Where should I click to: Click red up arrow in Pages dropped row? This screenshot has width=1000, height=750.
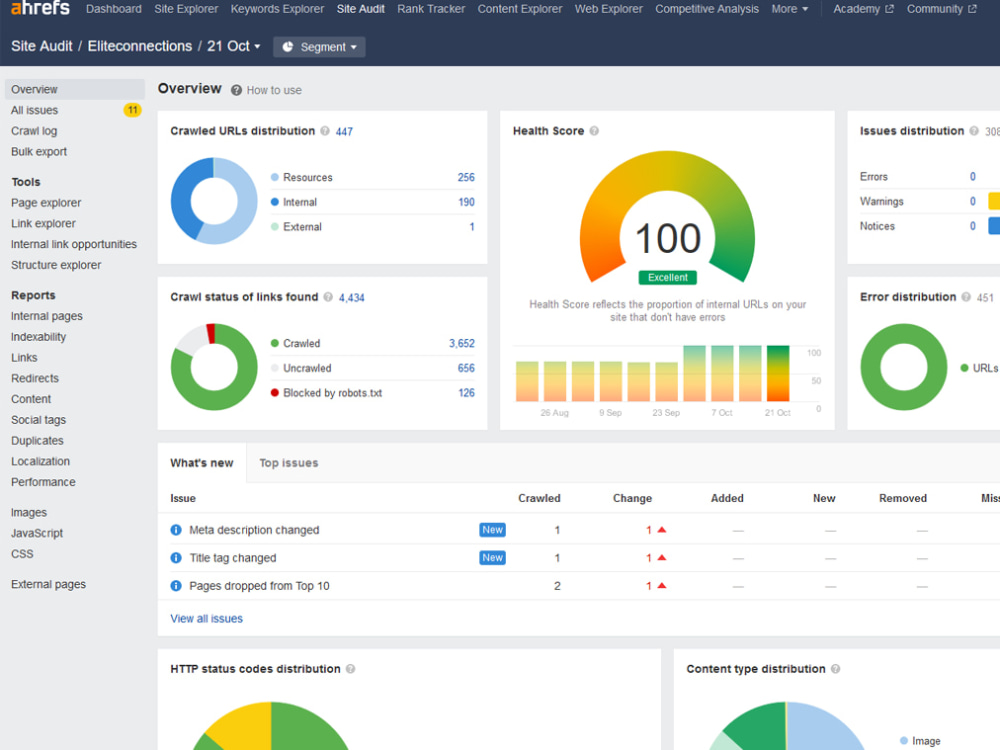(661, 586)
